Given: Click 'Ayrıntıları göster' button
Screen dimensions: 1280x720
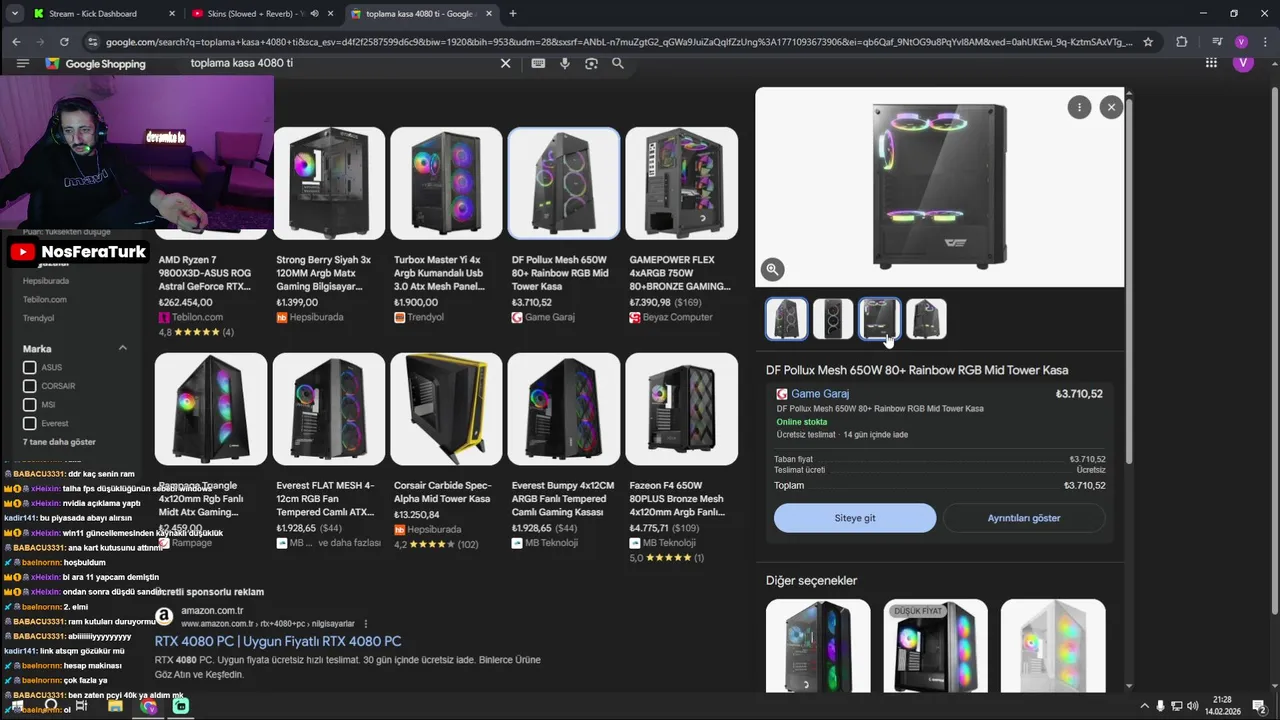Looking at the screenshot, I should point(1024,518).
